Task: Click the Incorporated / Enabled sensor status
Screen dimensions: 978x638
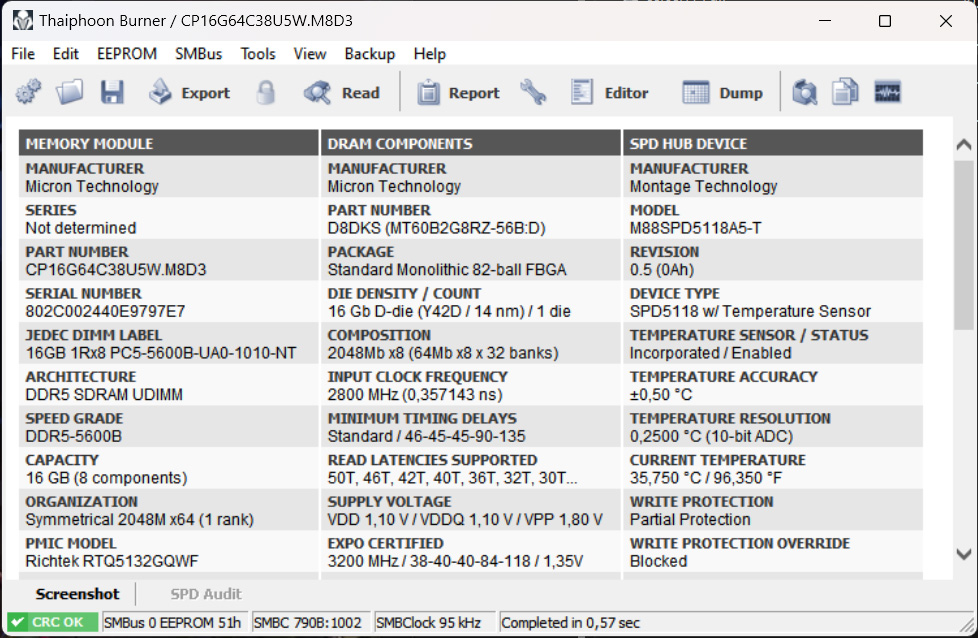Action: tap(710, 353)
